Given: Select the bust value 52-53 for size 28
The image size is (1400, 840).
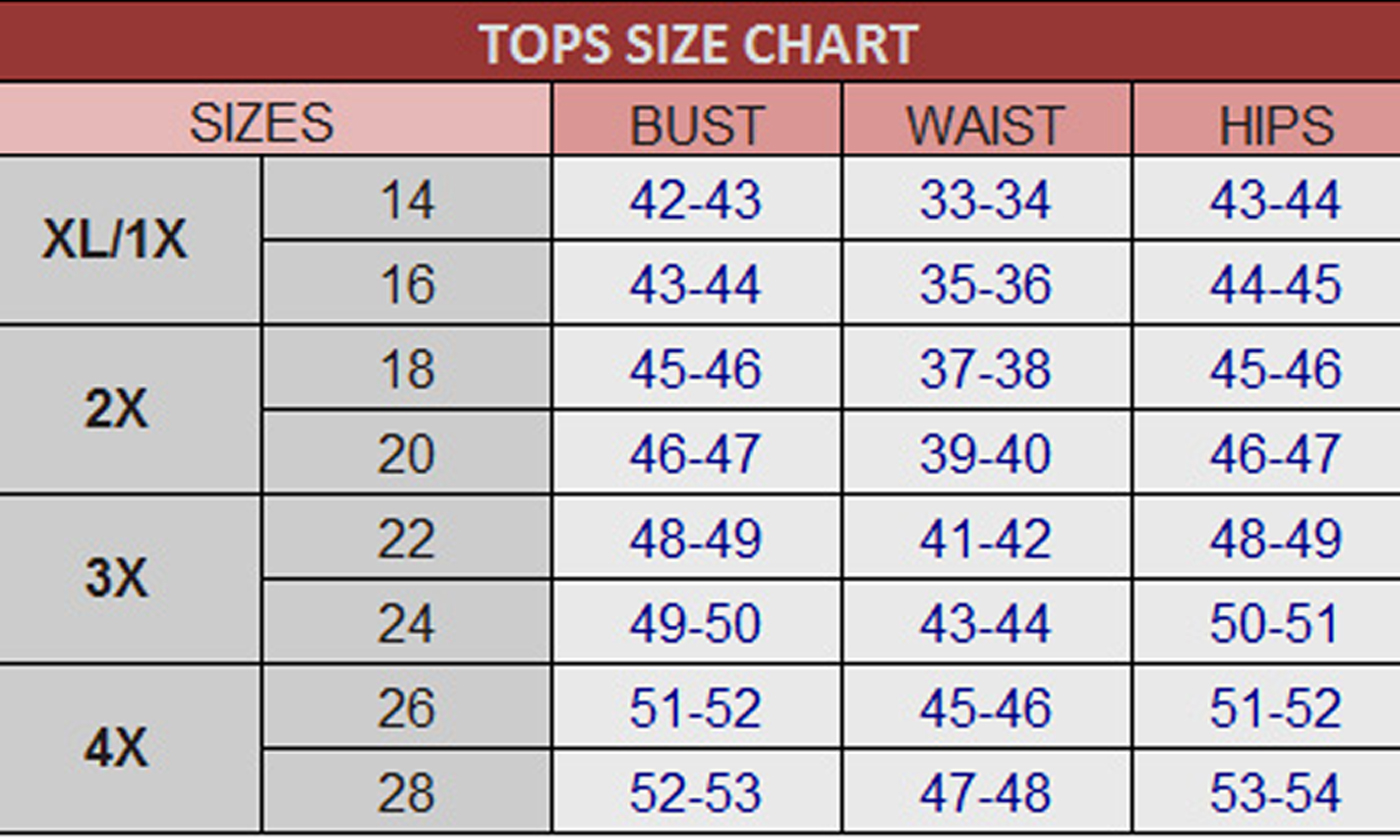Looking at the screenshot, I should (696, 794).
